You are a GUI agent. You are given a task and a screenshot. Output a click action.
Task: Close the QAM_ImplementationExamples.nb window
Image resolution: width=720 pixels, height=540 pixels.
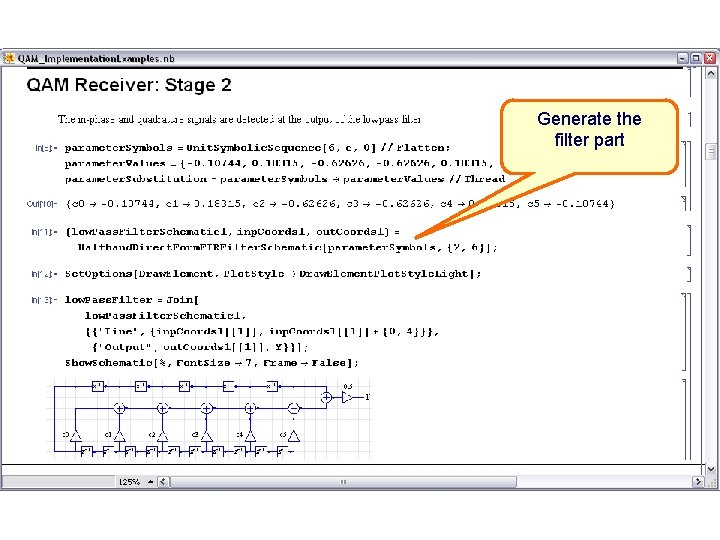point(710,58)
